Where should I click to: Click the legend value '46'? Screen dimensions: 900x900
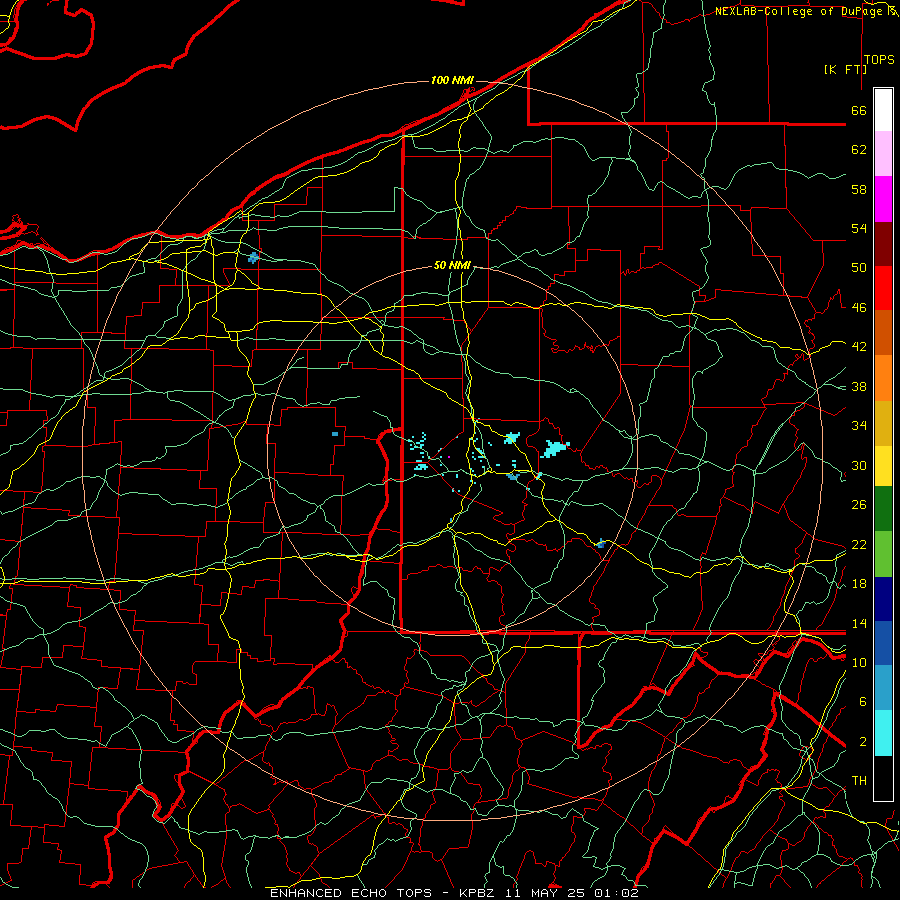(x=859, y=308)
